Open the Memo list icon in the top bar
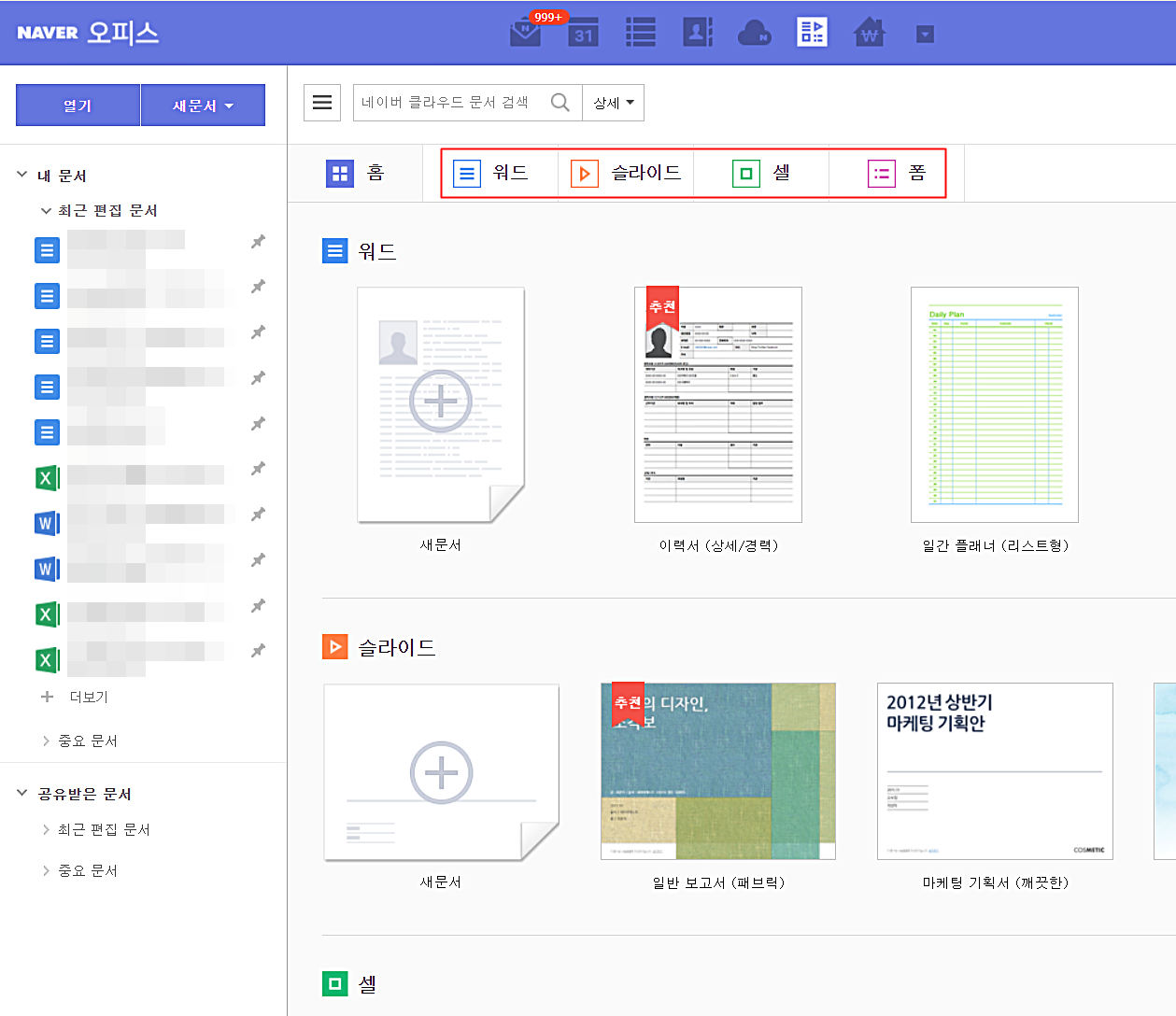 click(x=640, y=33)
